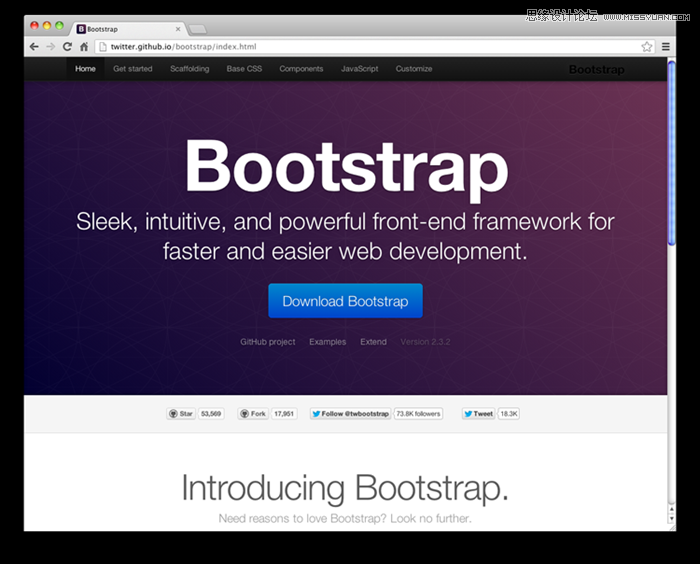700x564 pixels.
Task: Open the Get started nav item
Action: click(x=133, y=69)
